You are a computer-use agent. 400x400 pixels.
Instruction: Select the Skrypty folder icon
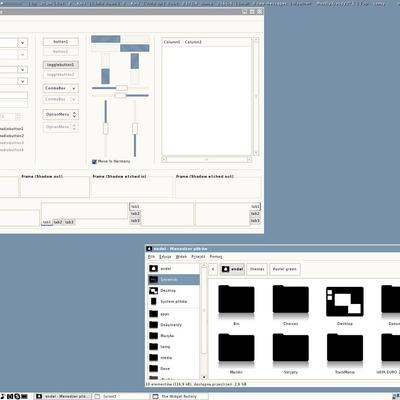[291, 347]
